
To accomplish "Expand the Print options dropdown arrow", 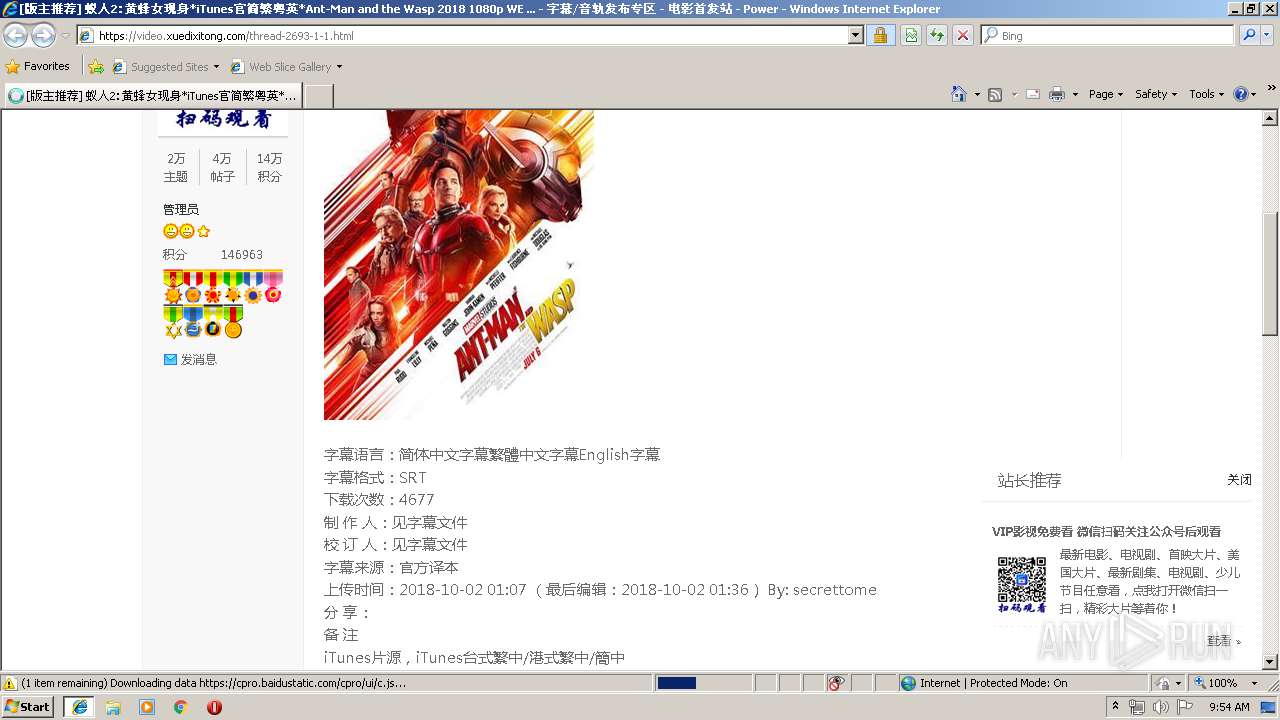I will 1075,94.
